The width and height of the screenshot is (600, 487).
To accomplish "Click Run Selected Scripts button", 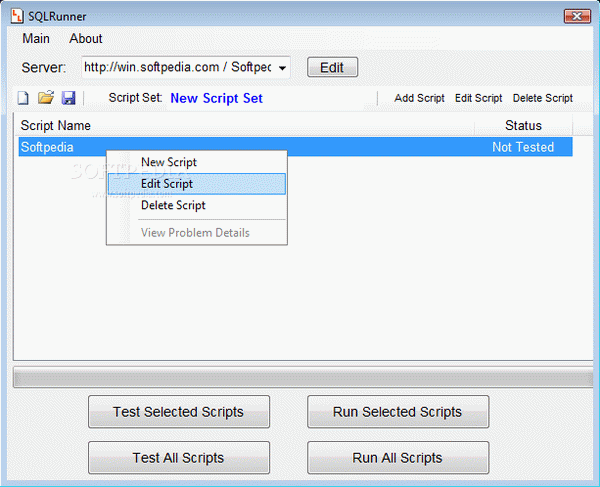I will point(398,412).
